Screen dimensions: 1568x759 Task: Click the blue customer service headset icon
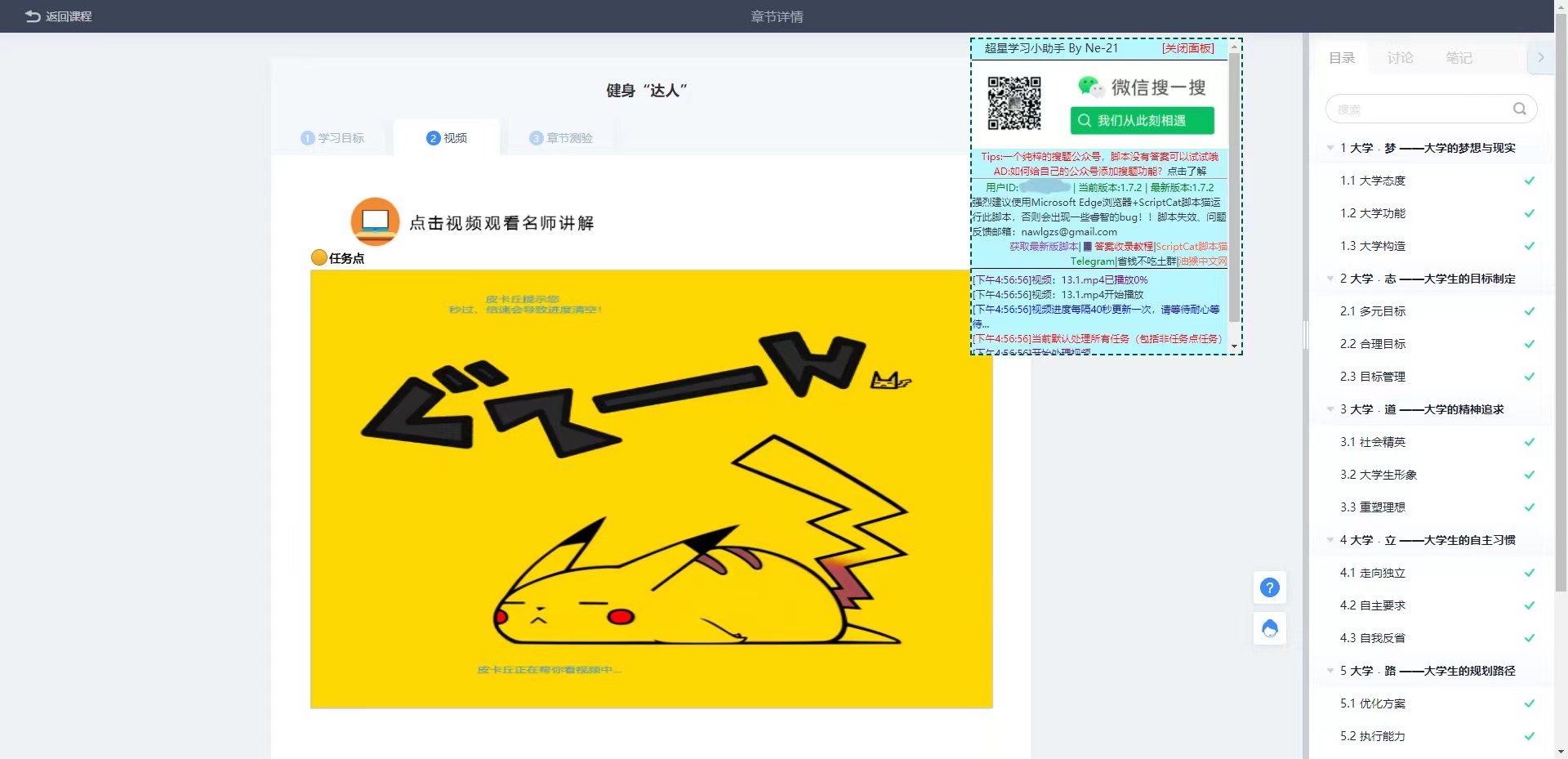pyautogui.click(x=1269, y=628)
